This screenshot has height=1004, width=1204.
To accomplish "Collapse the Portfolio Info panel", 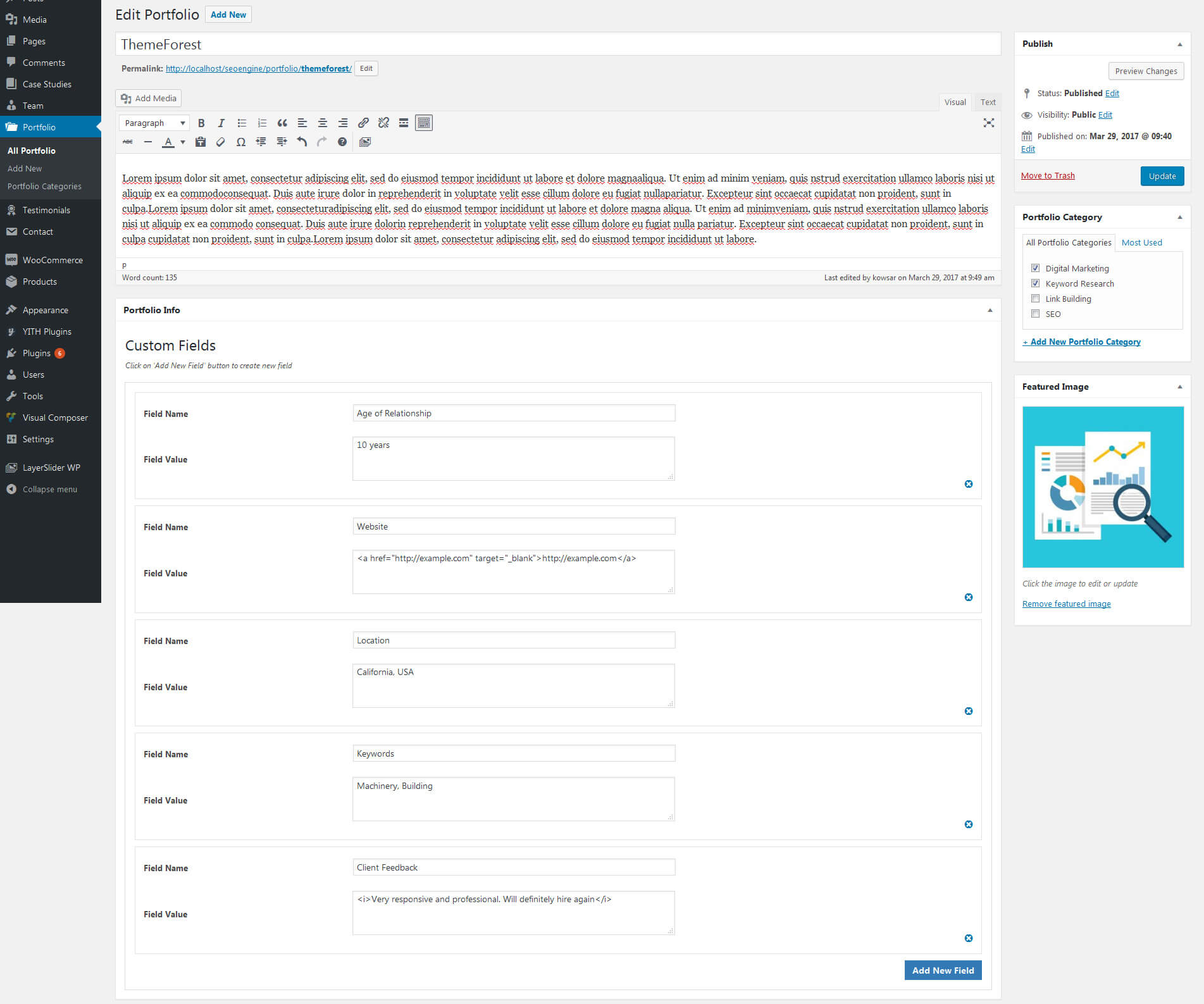I will pyautogui.click(x=990, y=310).
